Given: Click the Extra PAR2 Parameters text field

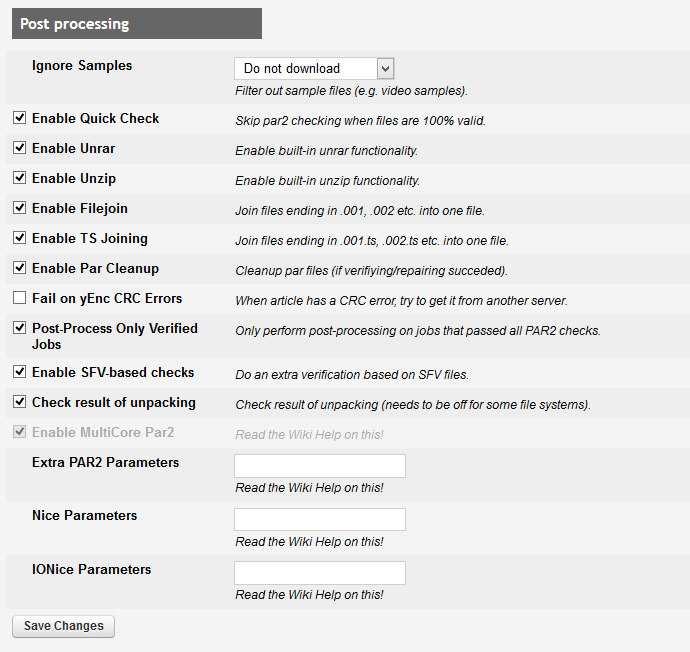Looking at the screenshot, I should click(319, 466).
